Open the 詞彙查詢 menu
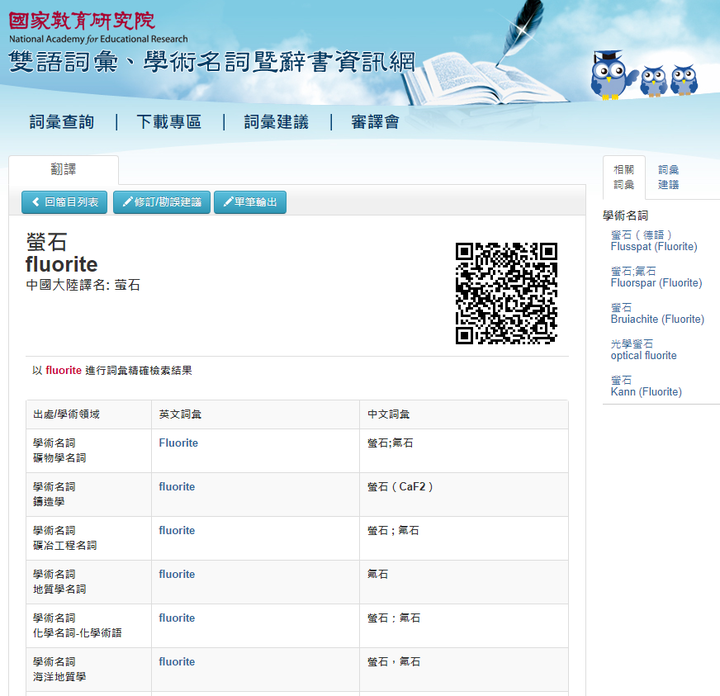Screen dimensions: 720x696 [x=62, y=122]
